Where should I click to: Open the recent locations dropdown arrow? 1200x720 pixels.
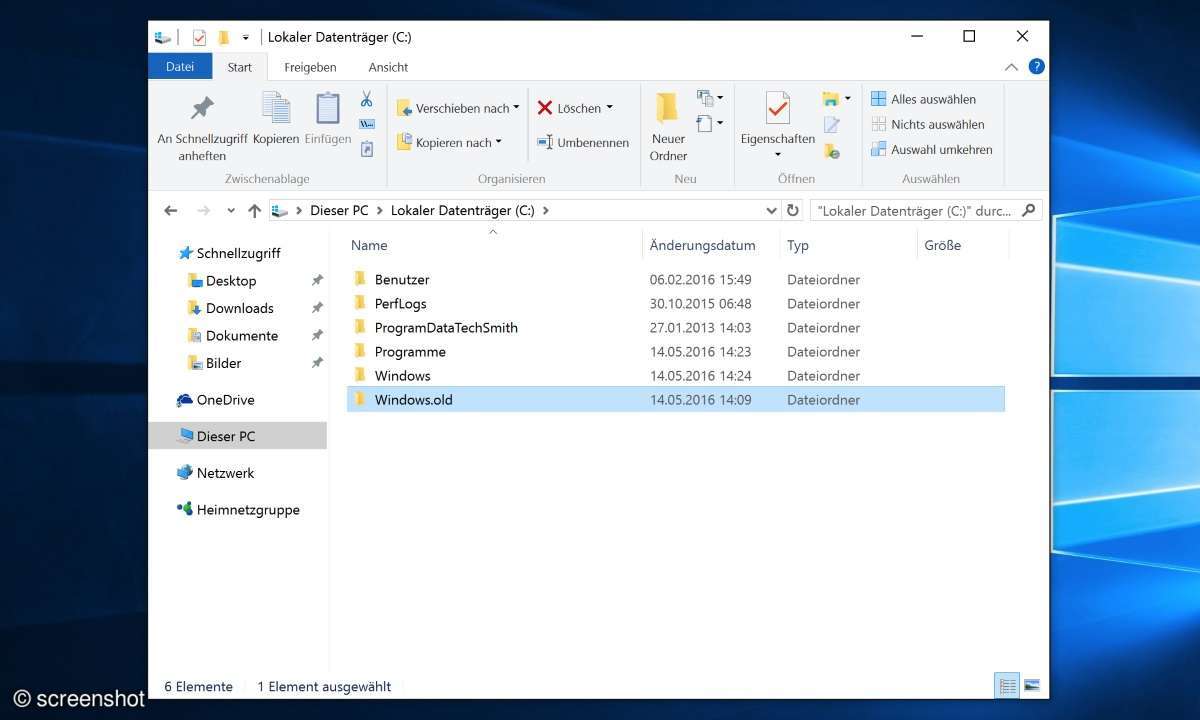231,211
